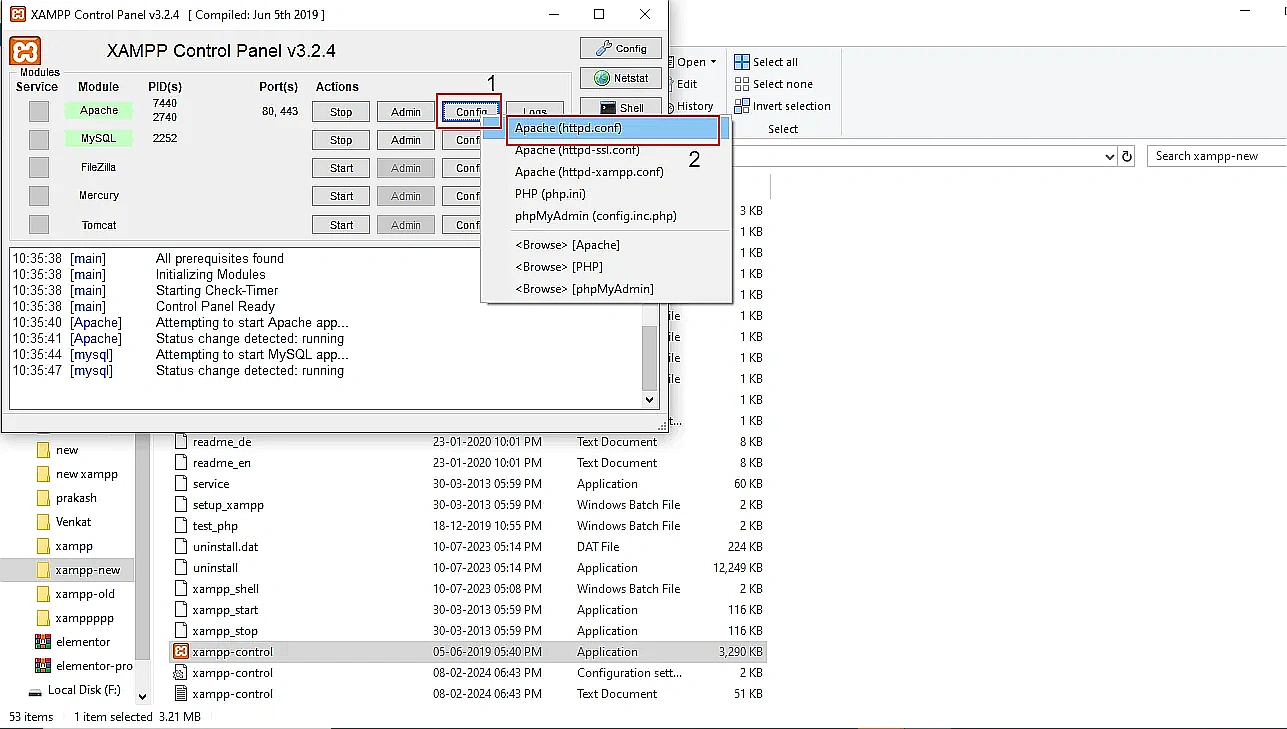Click Edit in Explorer ribbon
The height and width of the screenshot is (729, 1287).
[x=687, y=84]
